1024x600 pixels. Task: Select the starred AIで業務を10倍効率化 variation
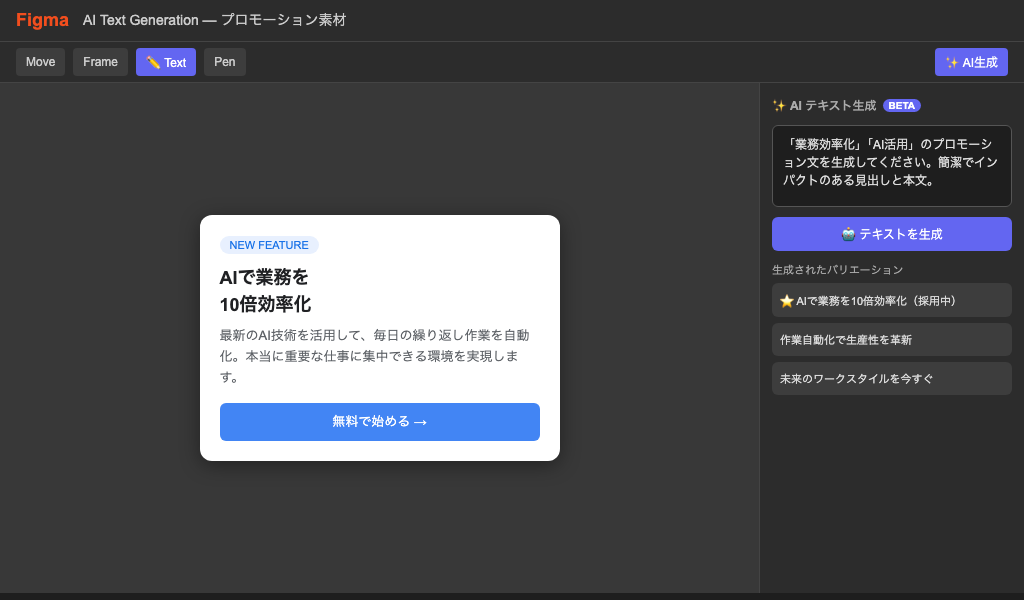pyautogui.click(x=890, y=300)
